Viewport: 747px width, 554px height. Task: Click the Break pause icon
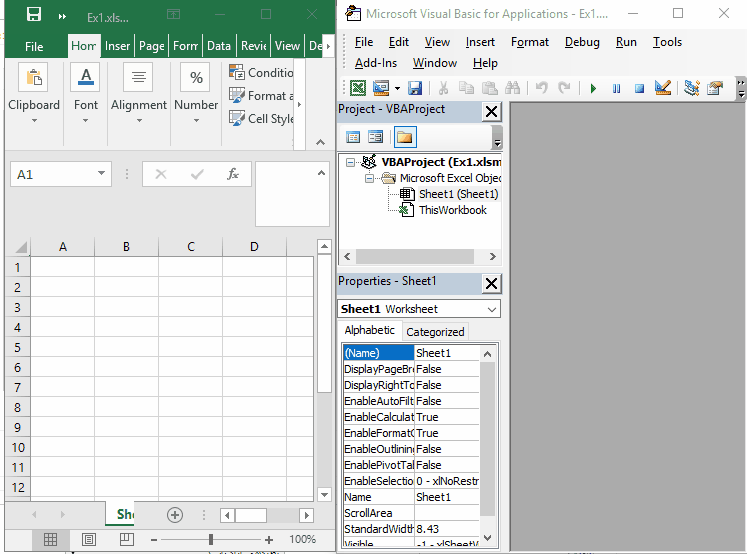616,88
